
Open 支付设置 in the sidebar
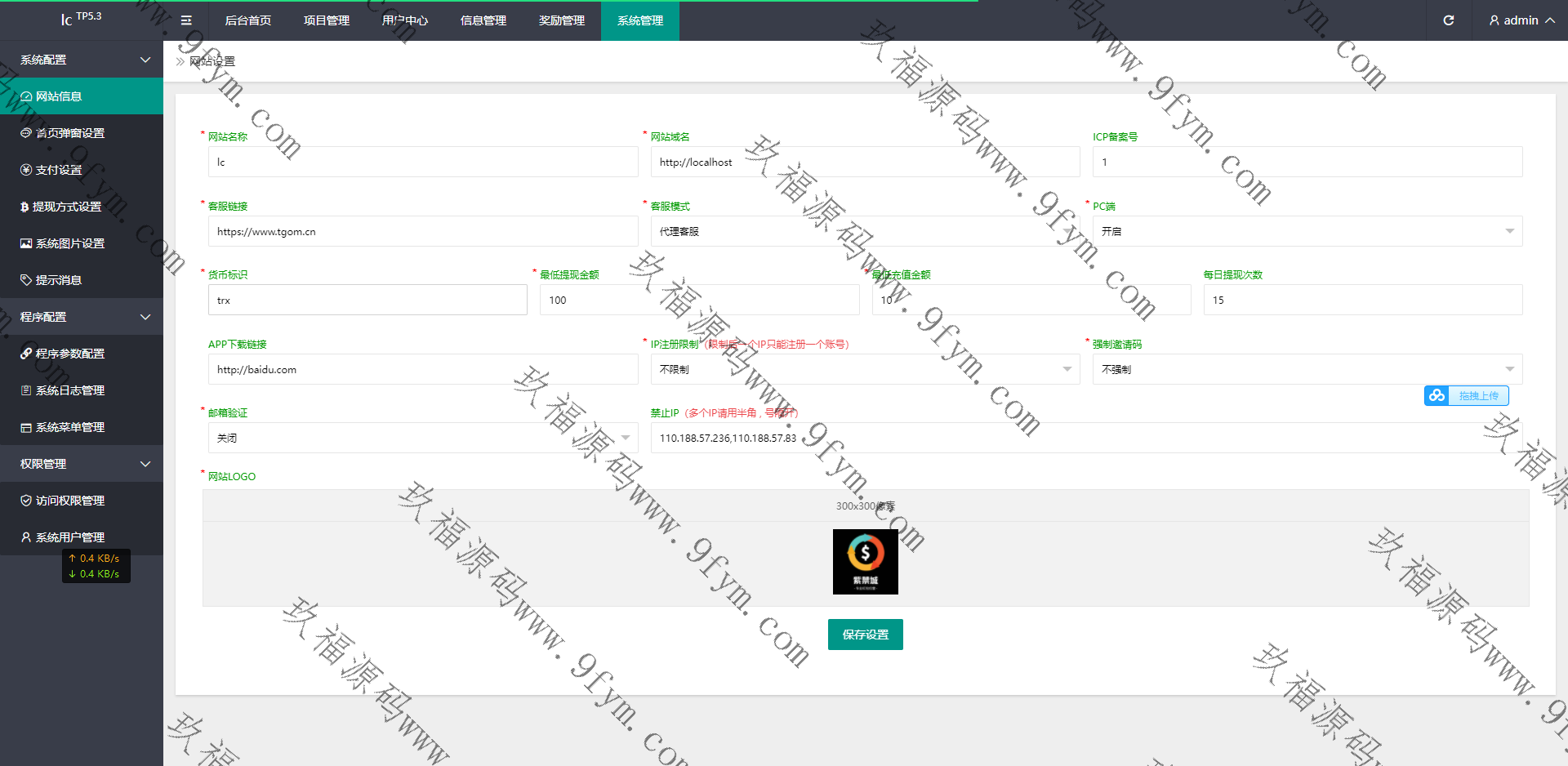(59, 170)
